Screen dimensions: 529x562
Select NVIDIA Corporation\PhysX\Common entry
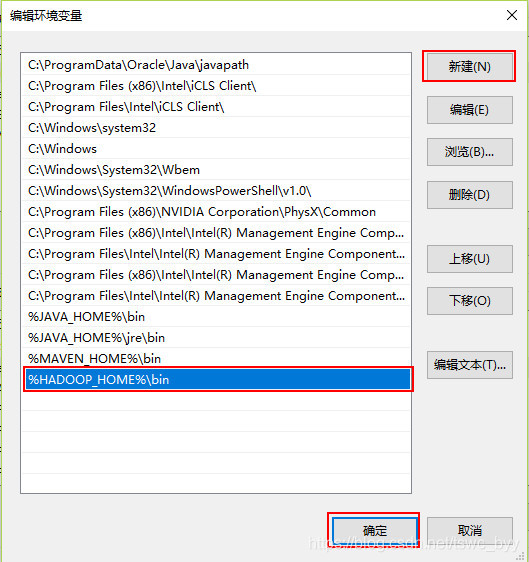(216, 211)
